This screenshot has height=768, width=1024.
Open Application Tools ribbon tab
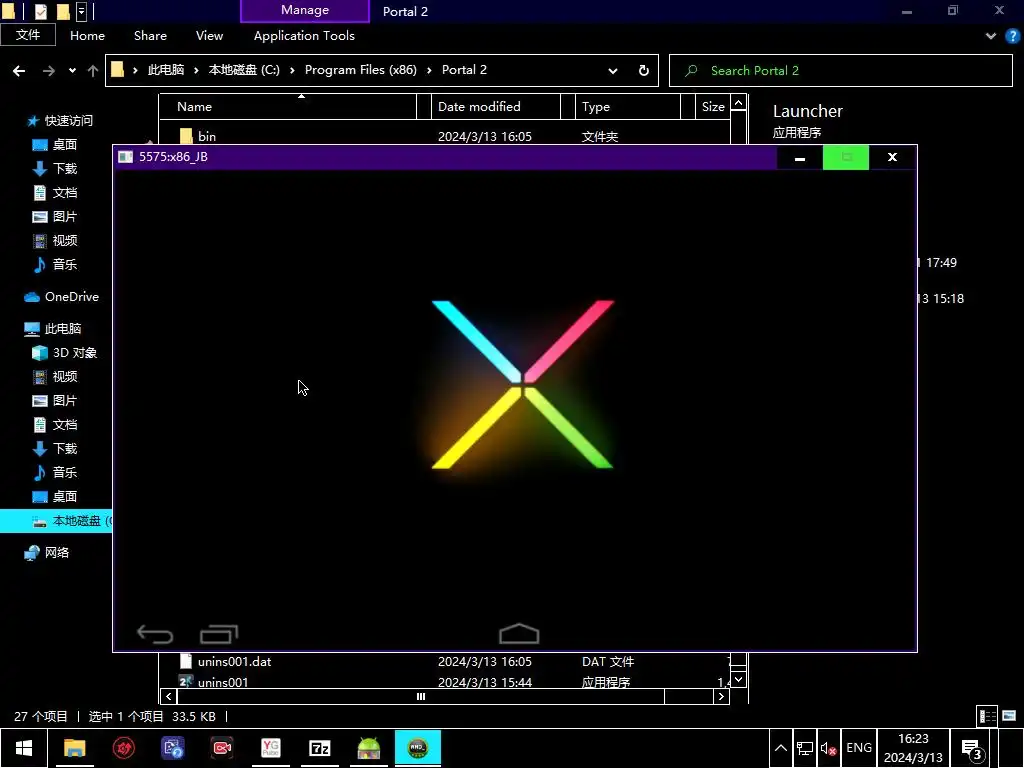[x=304, y=36]
